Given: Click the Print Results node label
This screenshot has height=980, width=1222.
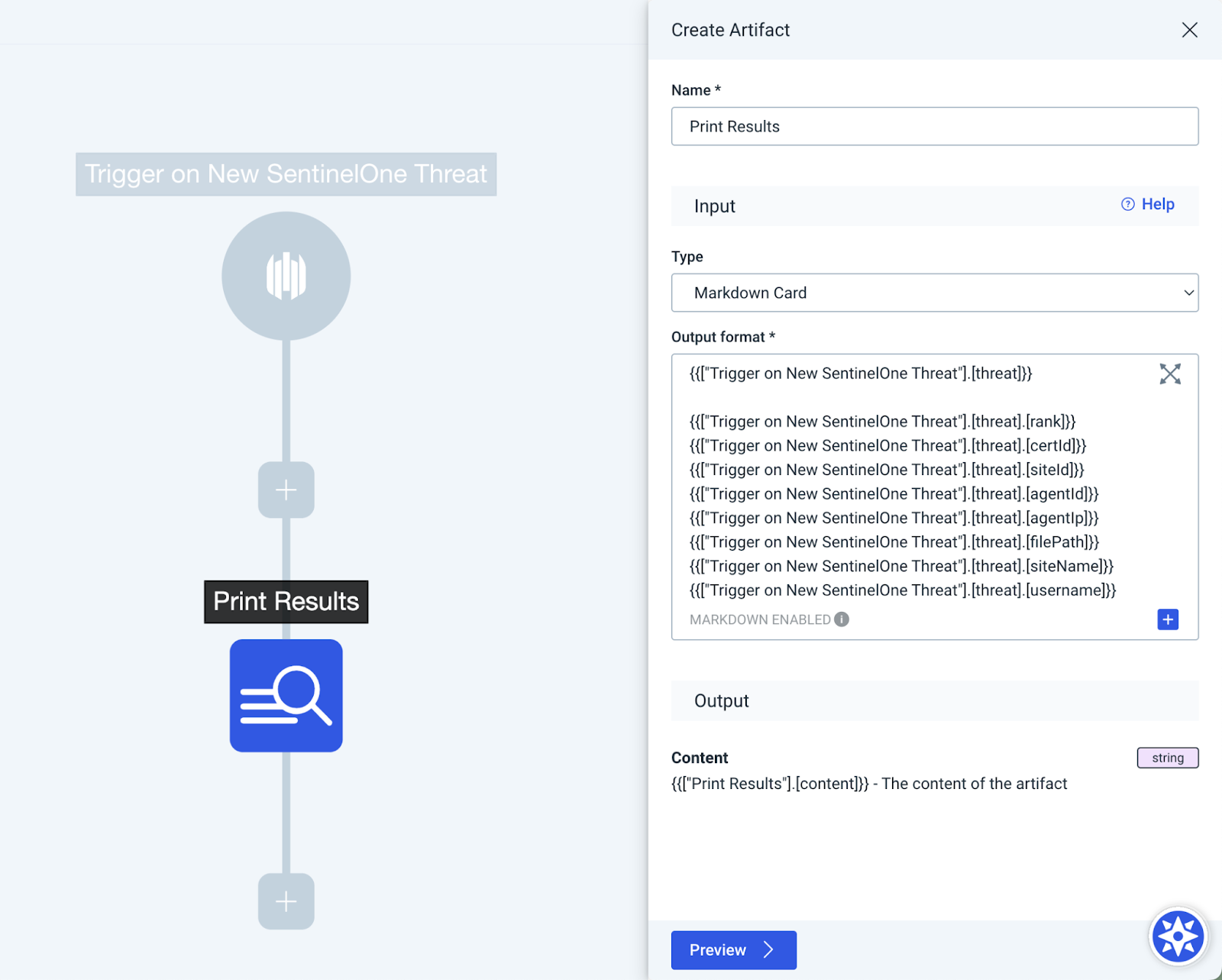Looking at the screenshot, I should point(286,602).
